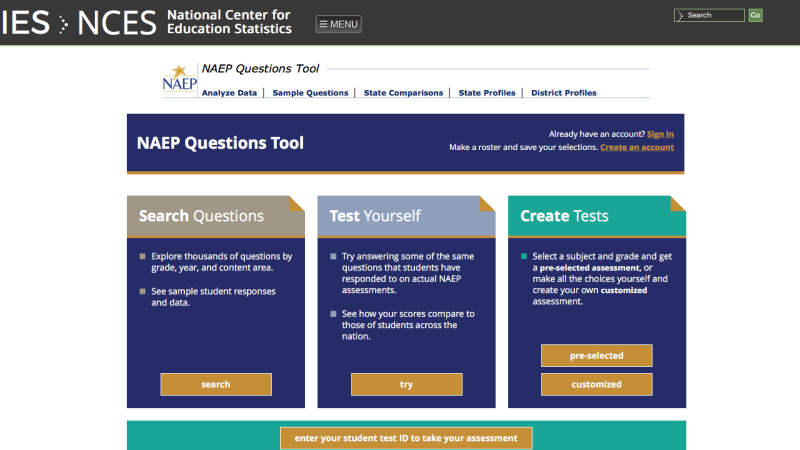Click the National Center for Education Statistics title
This screenshot has height=450, width=800.
coord(230,22)
